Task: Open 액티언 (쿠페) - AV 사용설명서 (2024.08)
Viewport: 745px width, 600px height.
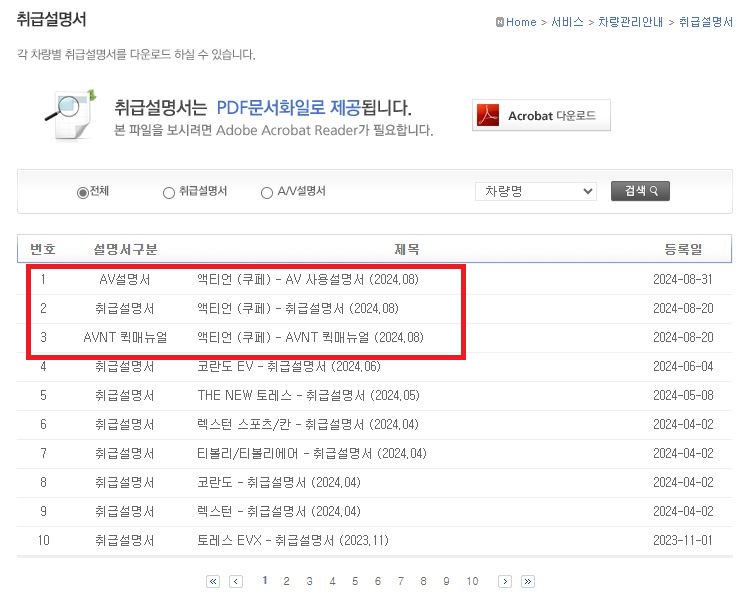Action: 308,279
